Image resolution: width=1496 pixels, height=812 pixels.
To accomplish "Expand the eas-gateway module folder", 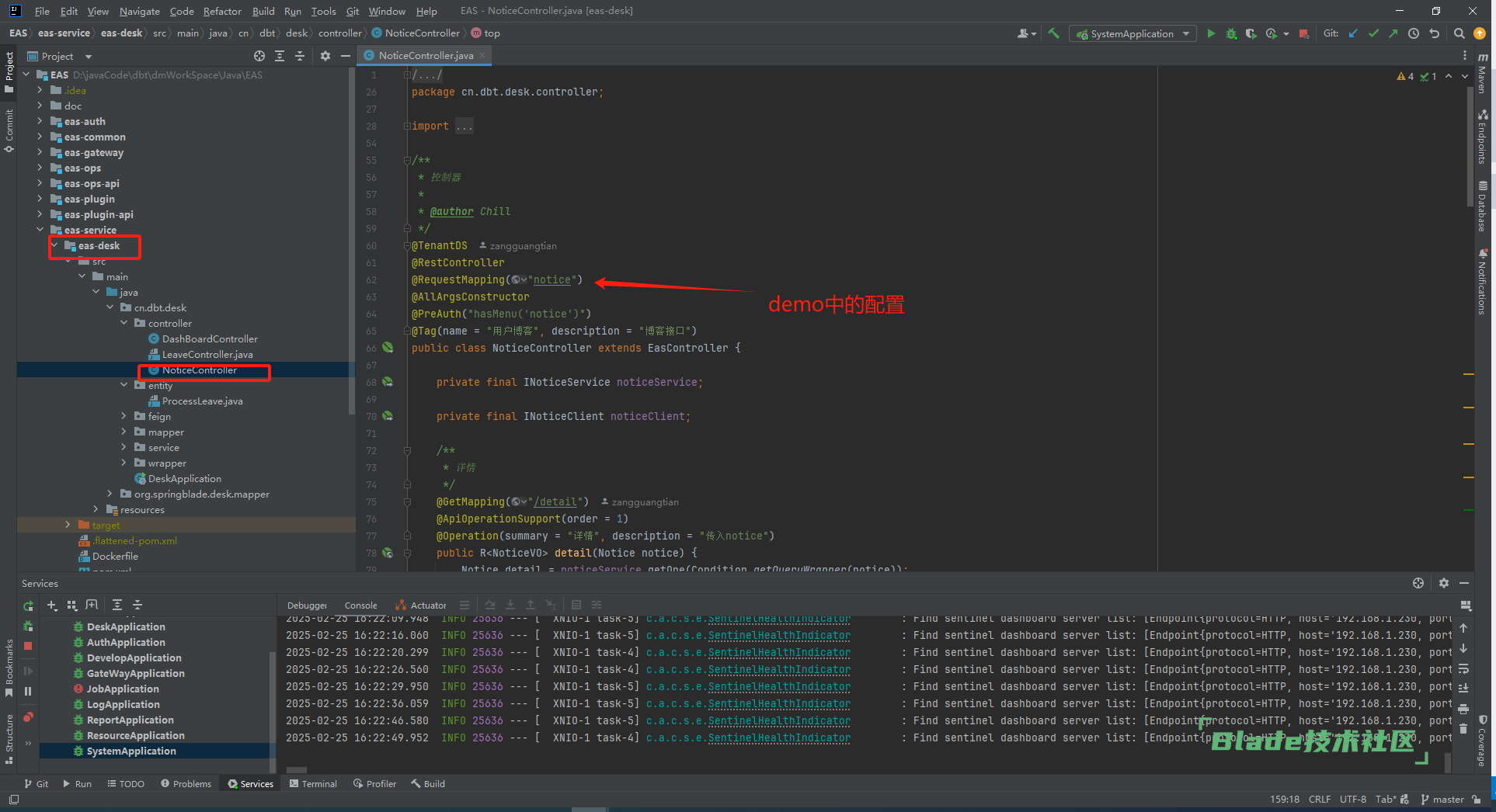I will click(40, 152).
